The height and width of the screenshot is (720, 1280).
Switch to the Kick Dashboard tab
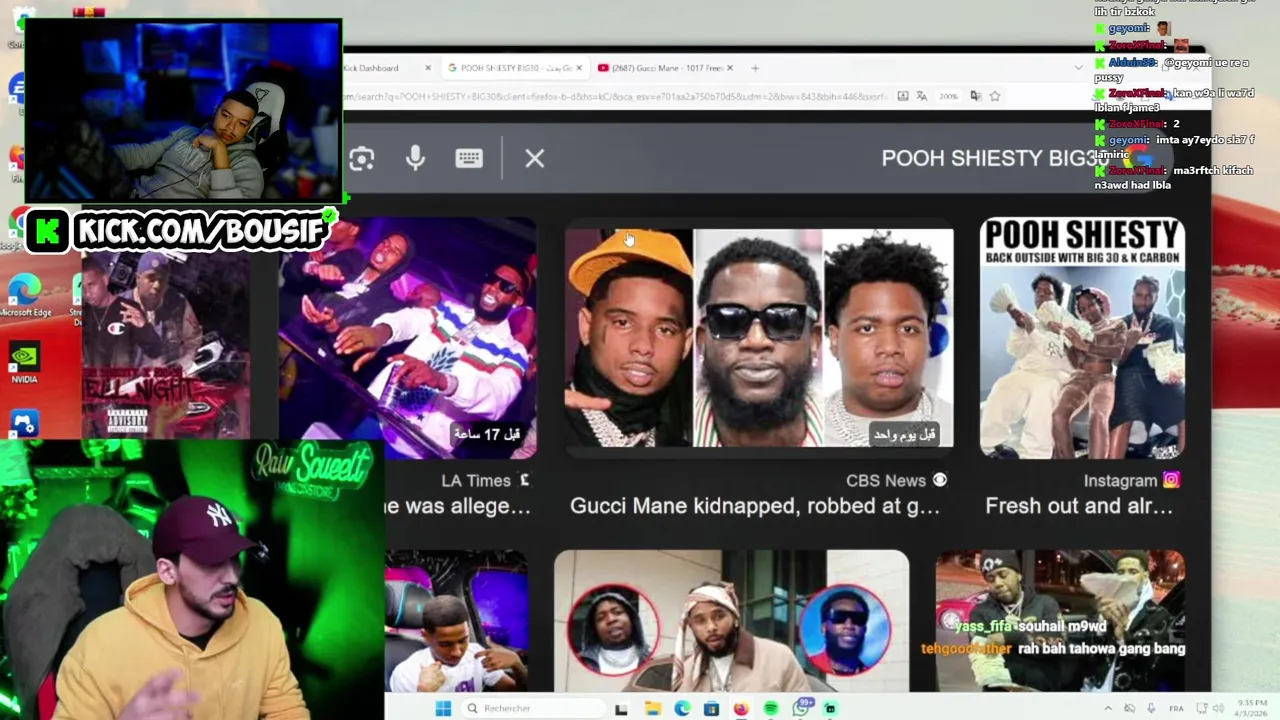[380, 68]
